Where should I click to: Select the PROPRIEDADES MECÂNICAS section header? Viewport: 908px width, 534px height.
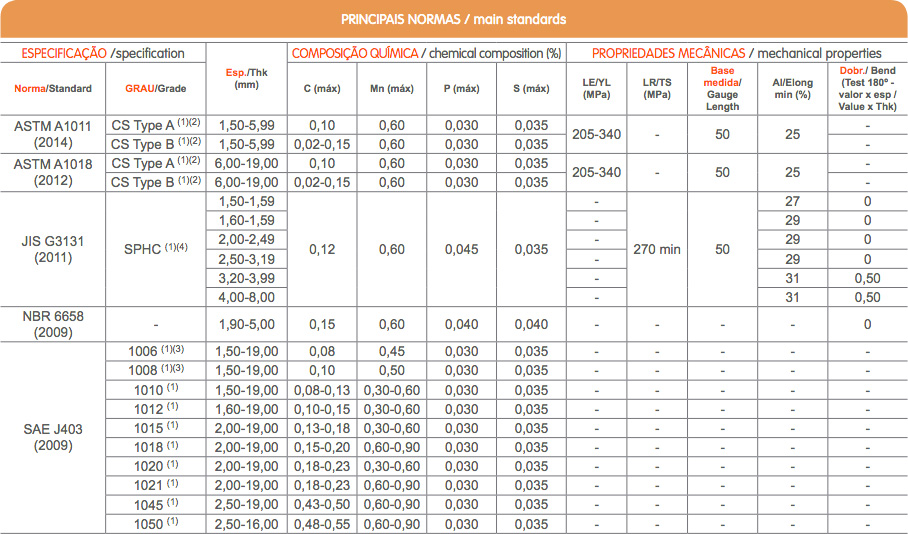(x=736, y=53)
